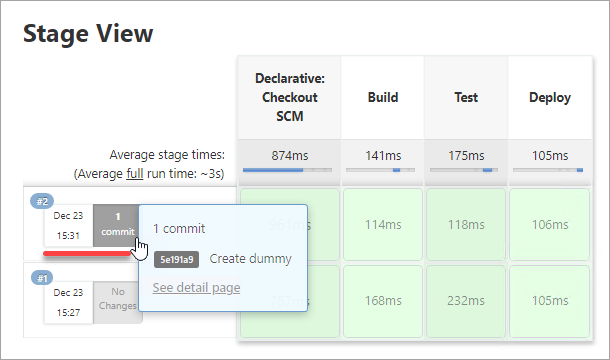This screenshot has height=360, width=610.
Task: Select the Test stage cell showing 232ms
Action: 466,301
